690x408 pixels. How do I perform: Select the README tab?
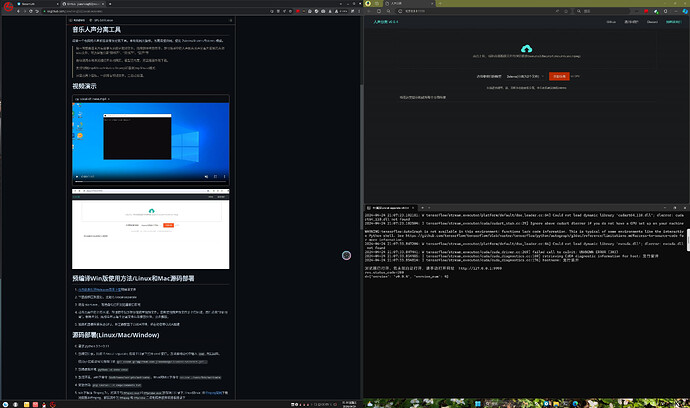pyautogui.click(x=78, y=20)
